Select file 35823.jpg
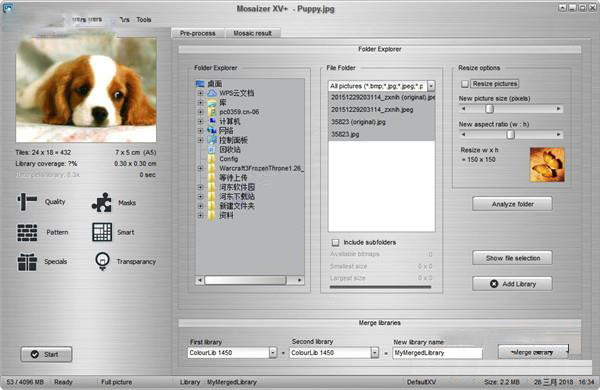Viewport: 600px width, 390px height. pyautogui.click(x=382, y=134)
